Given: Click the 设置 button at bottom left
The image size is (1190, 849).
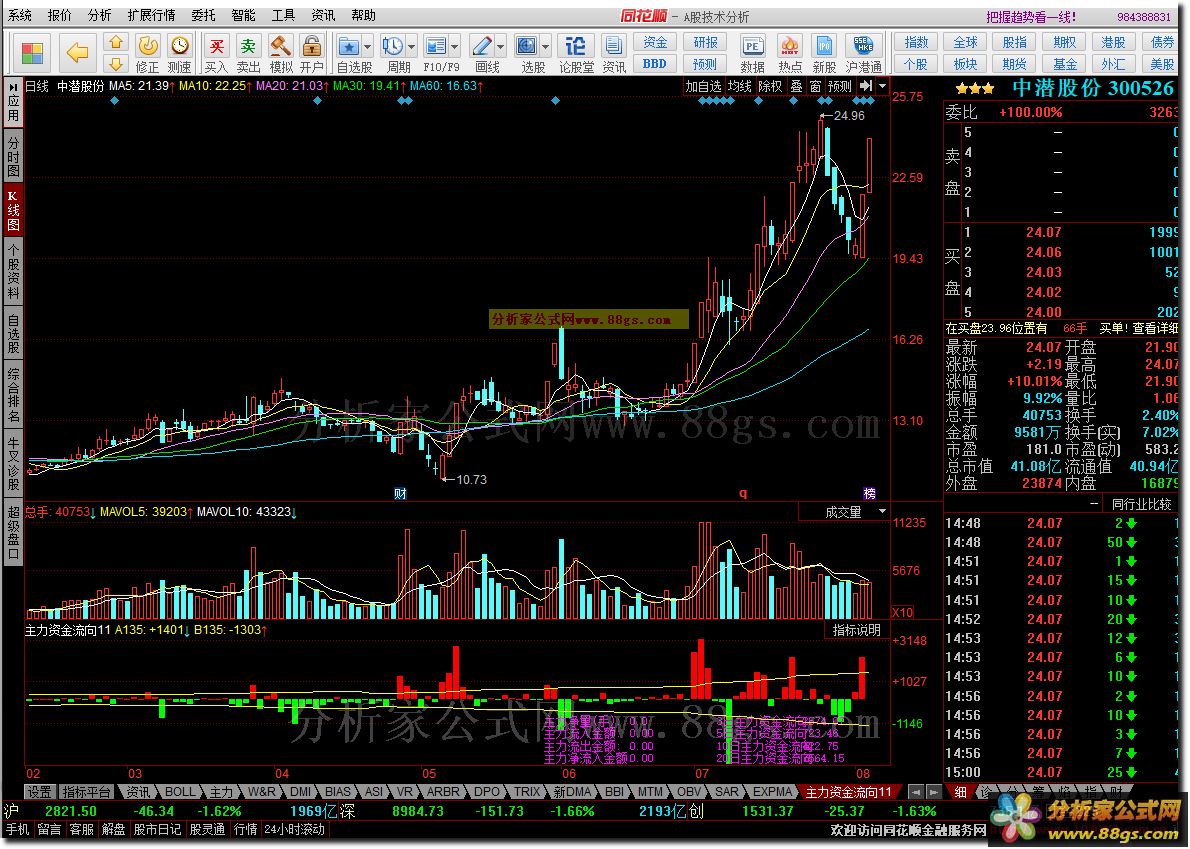Looking at the screenshot, I should click(39, 792).
